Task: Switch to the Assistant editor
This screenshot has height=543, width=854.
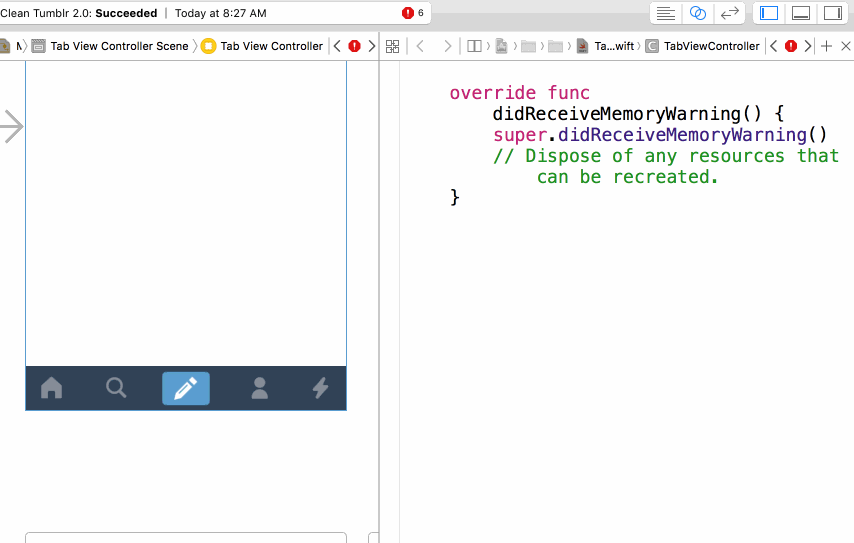Action: pos(698,13)
